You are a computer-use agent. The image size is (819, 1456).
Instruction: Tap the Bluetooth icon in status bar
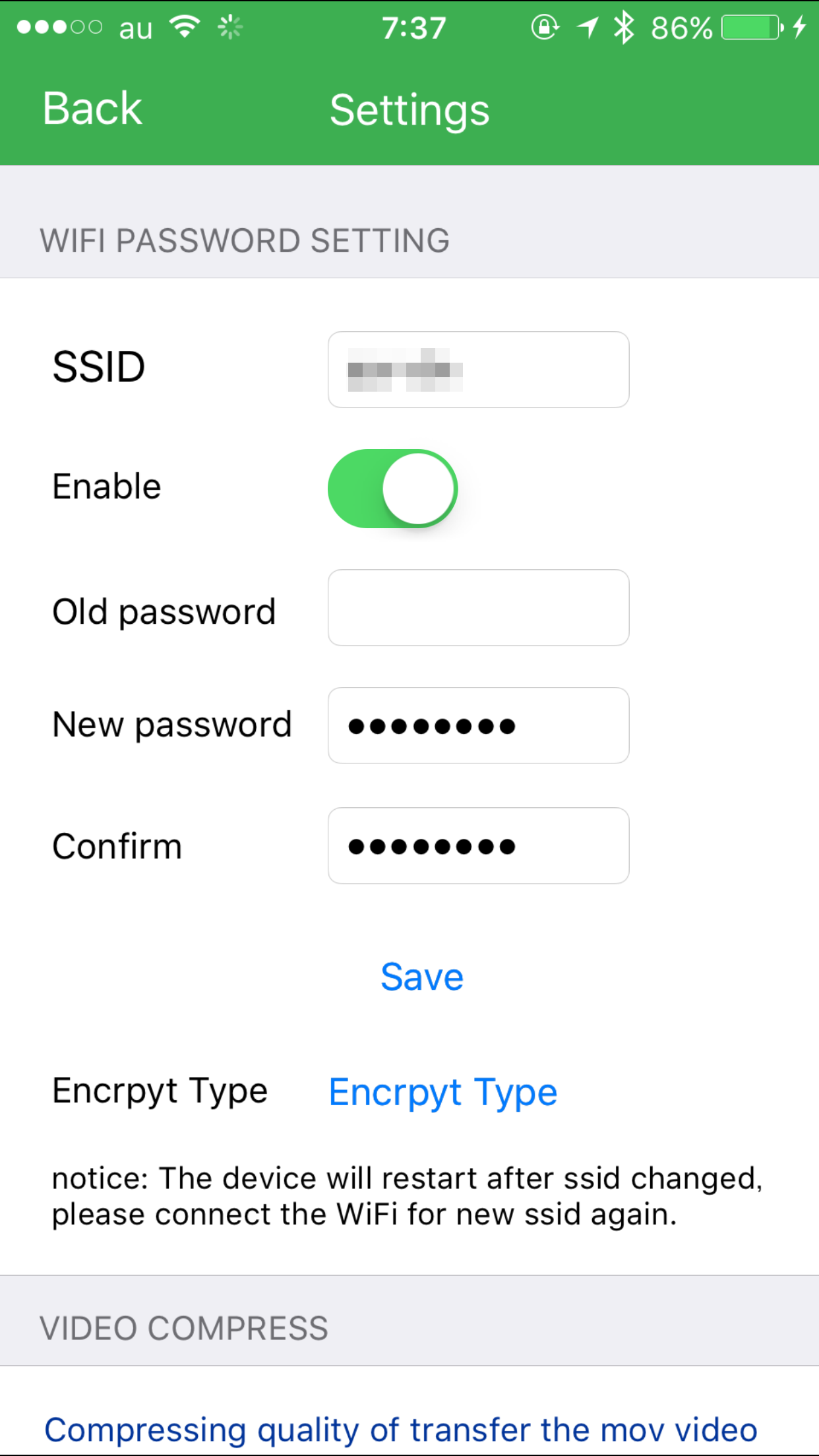tap(623, 28)
